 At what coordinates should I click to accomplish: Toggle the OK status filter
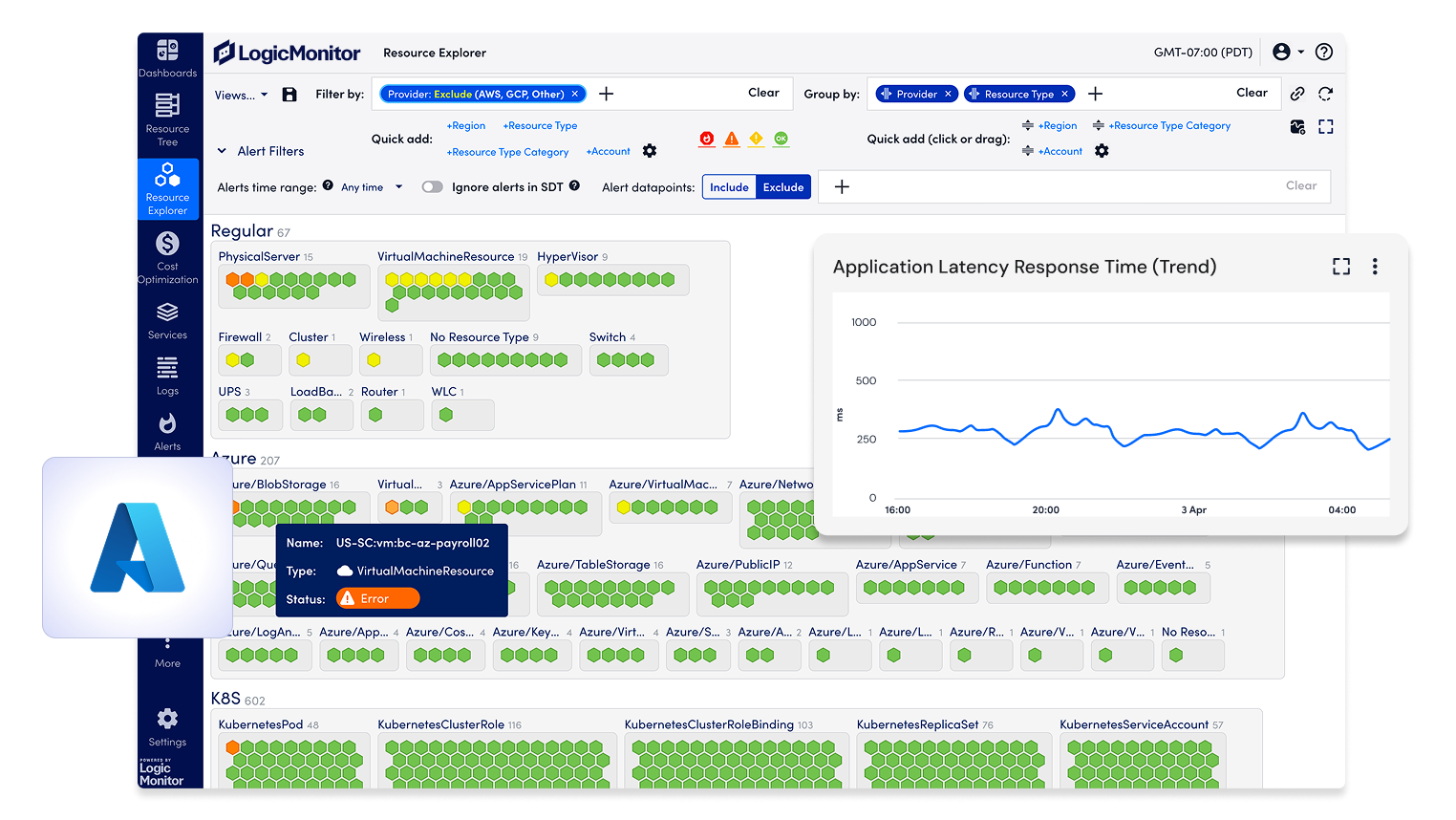[782, 139]
